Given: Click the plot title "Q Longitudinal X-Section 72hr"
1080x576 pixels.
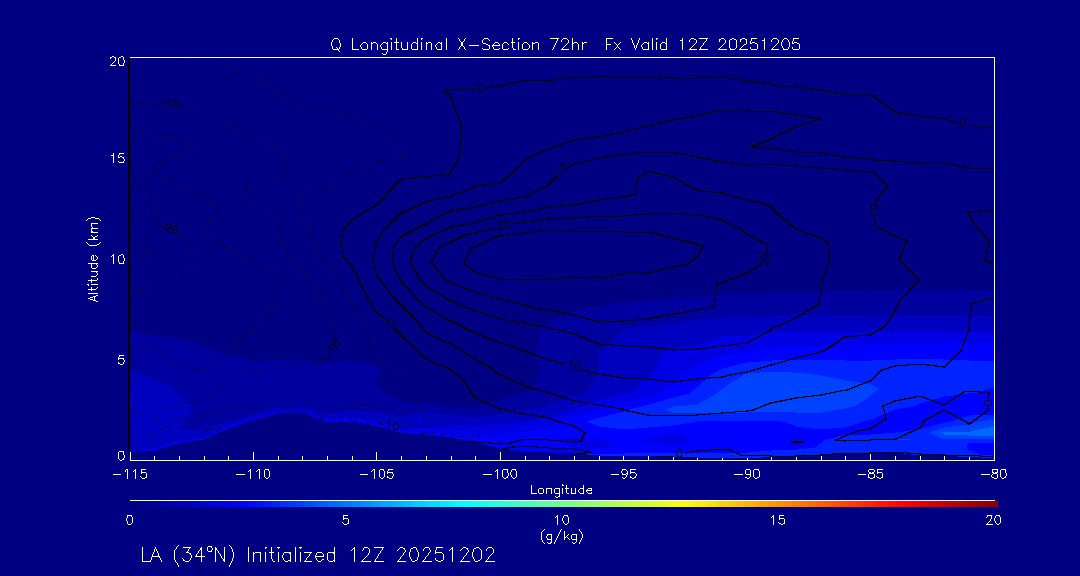Looking at the screenshot, I should pos(461,45).
